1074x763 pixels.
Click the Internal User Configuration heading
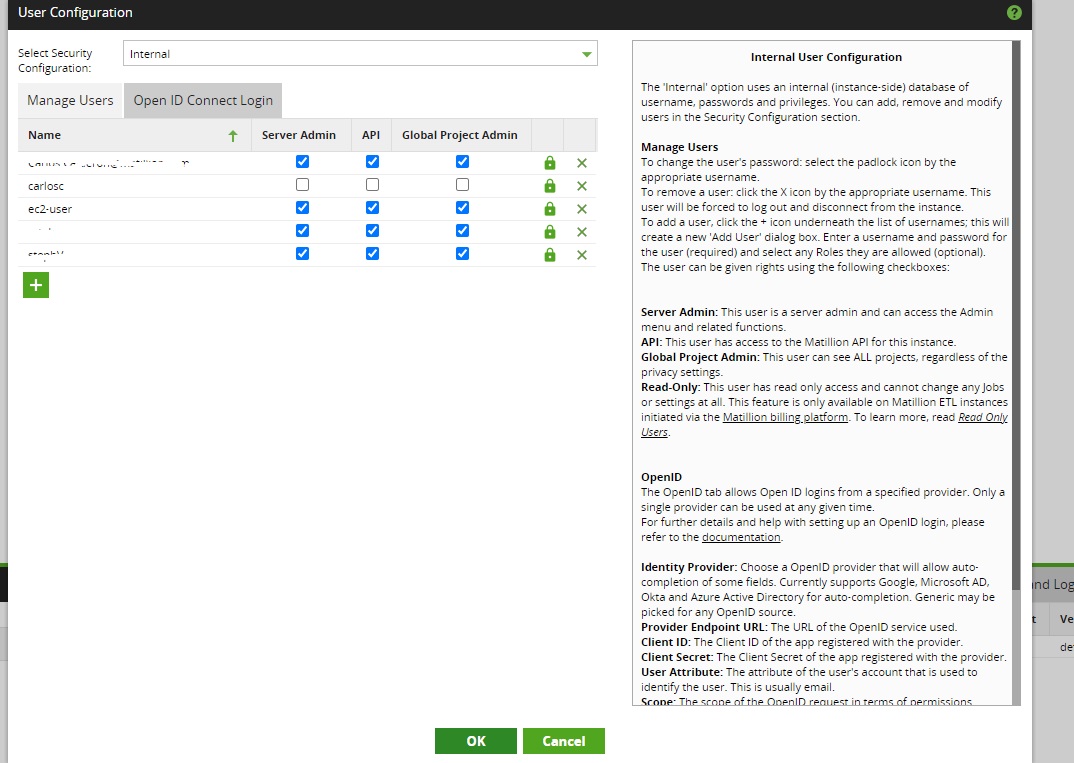coord(826,57)
